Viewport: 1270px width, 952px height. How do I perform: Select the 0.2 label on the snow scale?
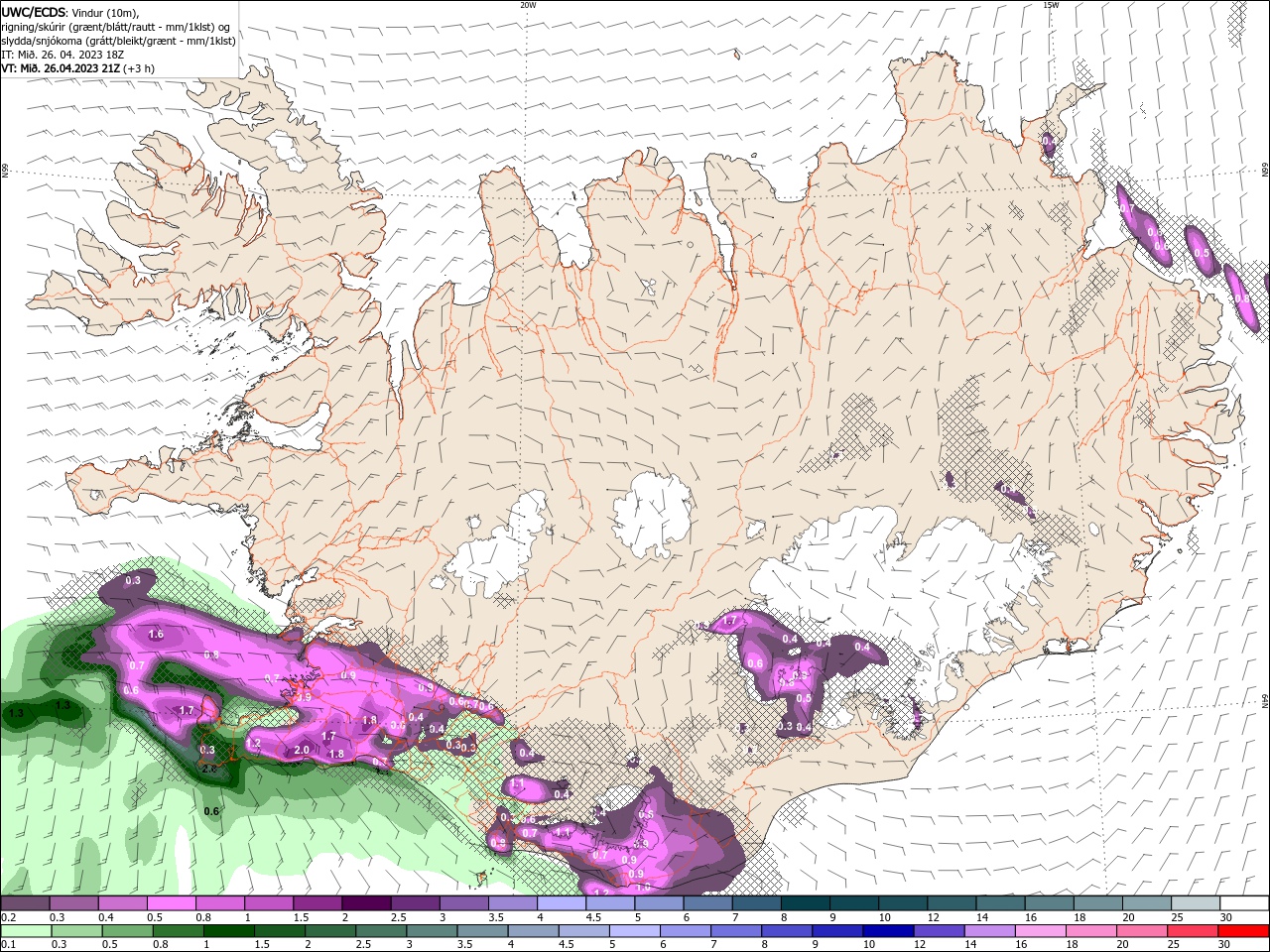tap(8, 917)
